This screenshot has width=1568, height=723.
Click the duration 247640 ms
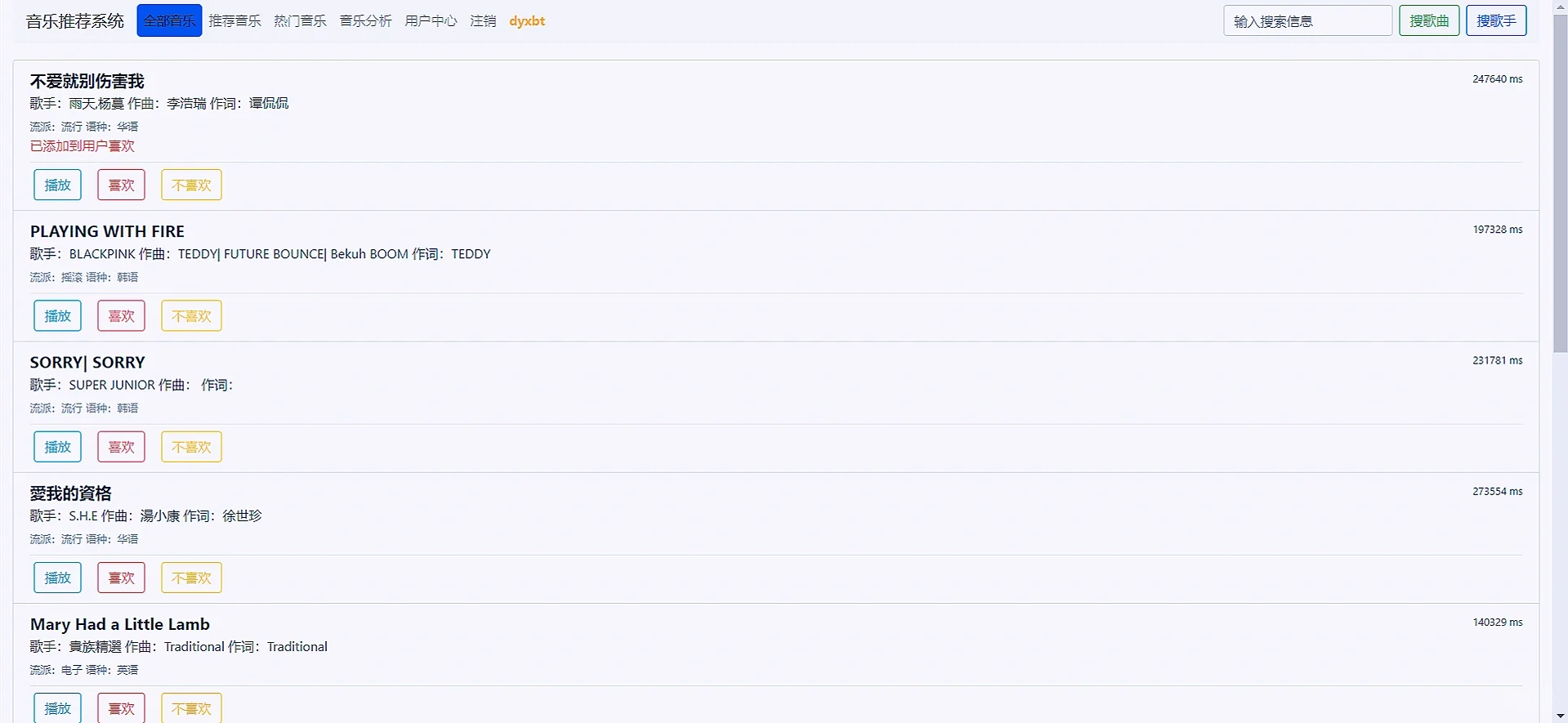point(1498,79)
